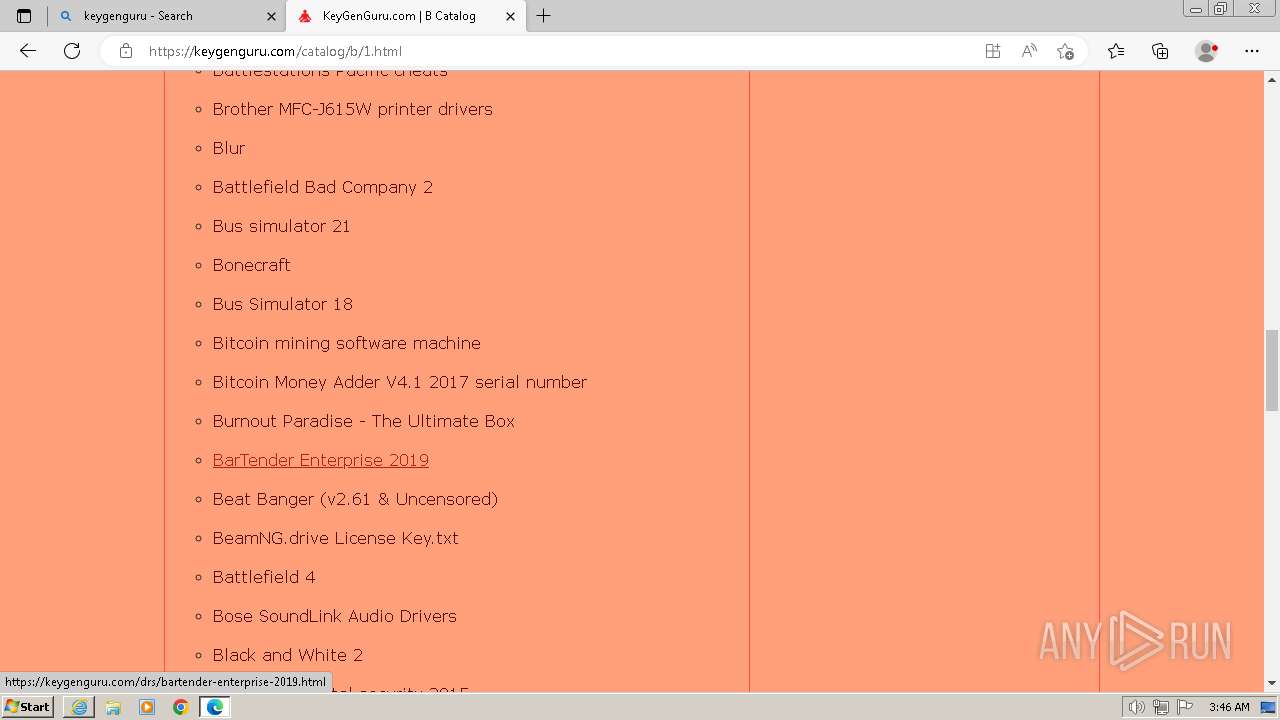Open Bus simulator 21 entry
Viewport: 1280px width, 720px height.
[281, 226]
